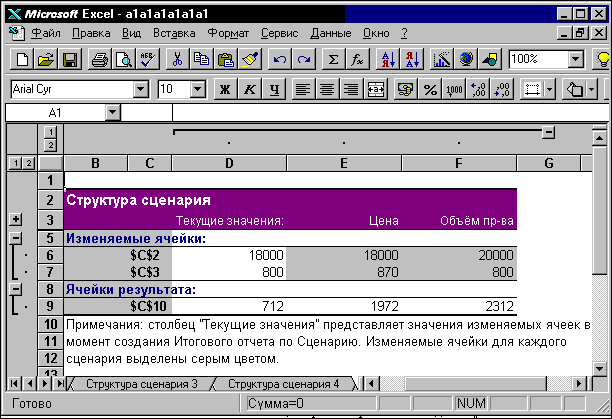Open Print Preview from the toolbar

tap(124, 59)
